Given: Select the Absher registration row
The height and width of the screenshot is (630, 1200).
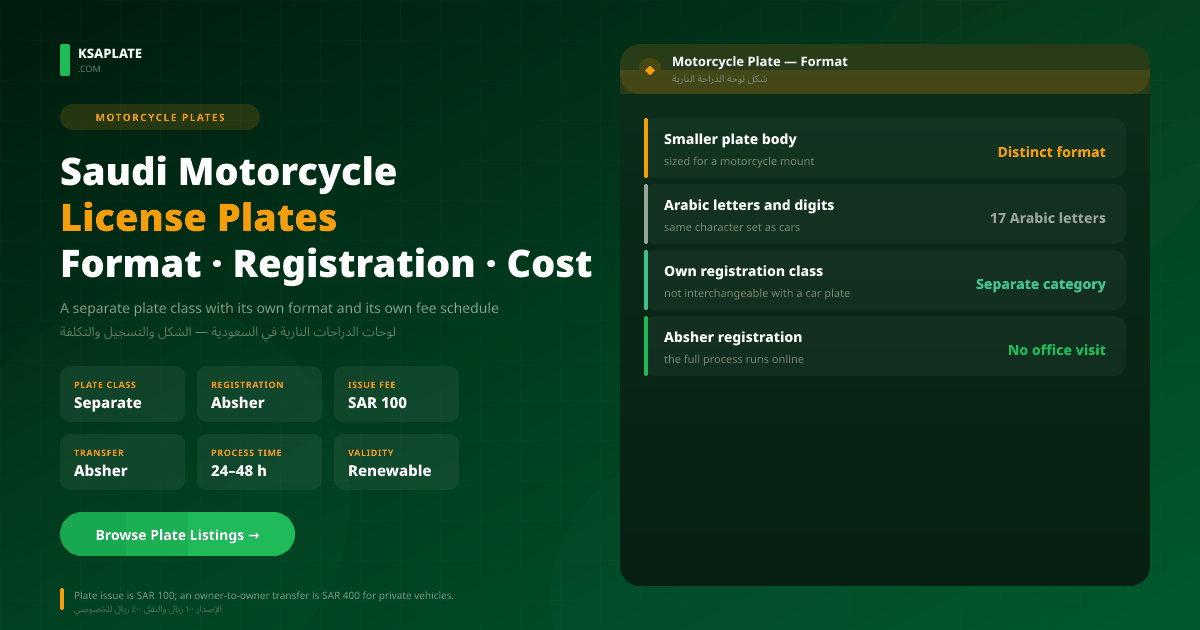Looking at the screenshot, I should tap(885, 346).
